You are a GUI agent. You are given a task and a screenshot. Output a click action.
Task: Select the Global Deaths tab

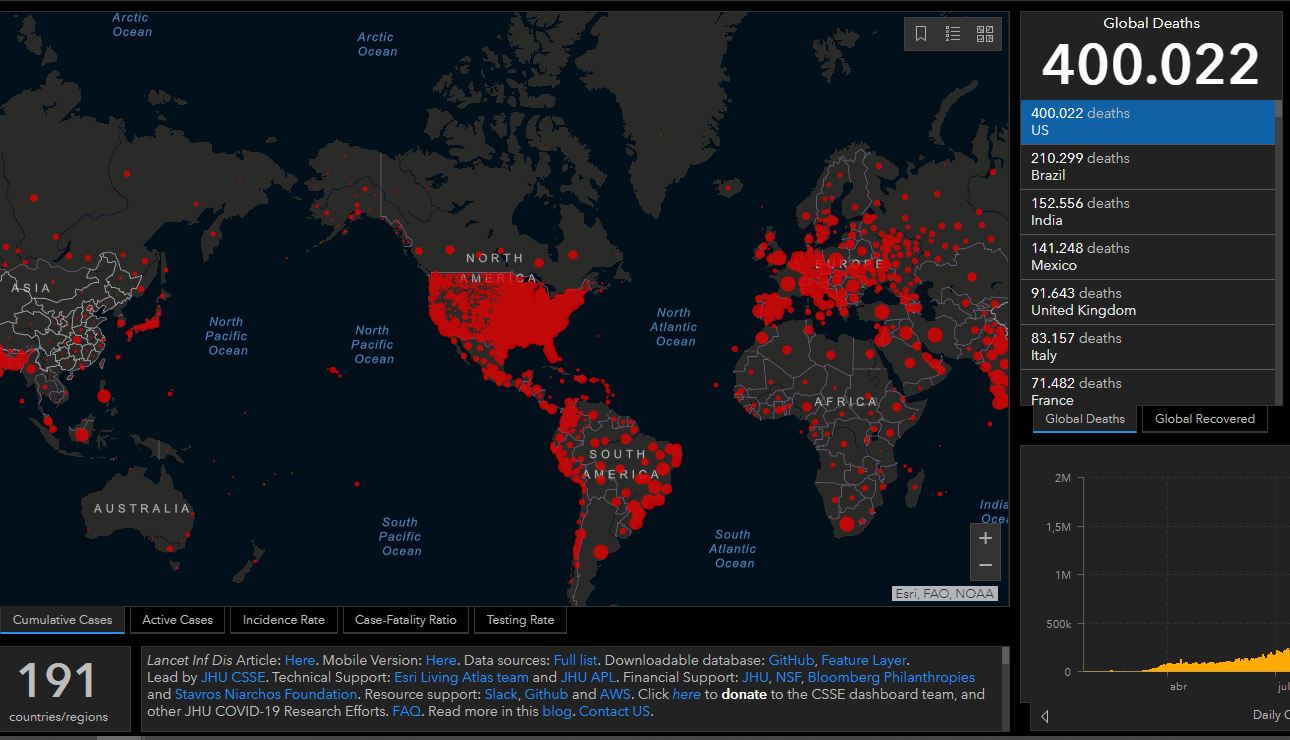pyautogui.click(x=1085, y=419)
